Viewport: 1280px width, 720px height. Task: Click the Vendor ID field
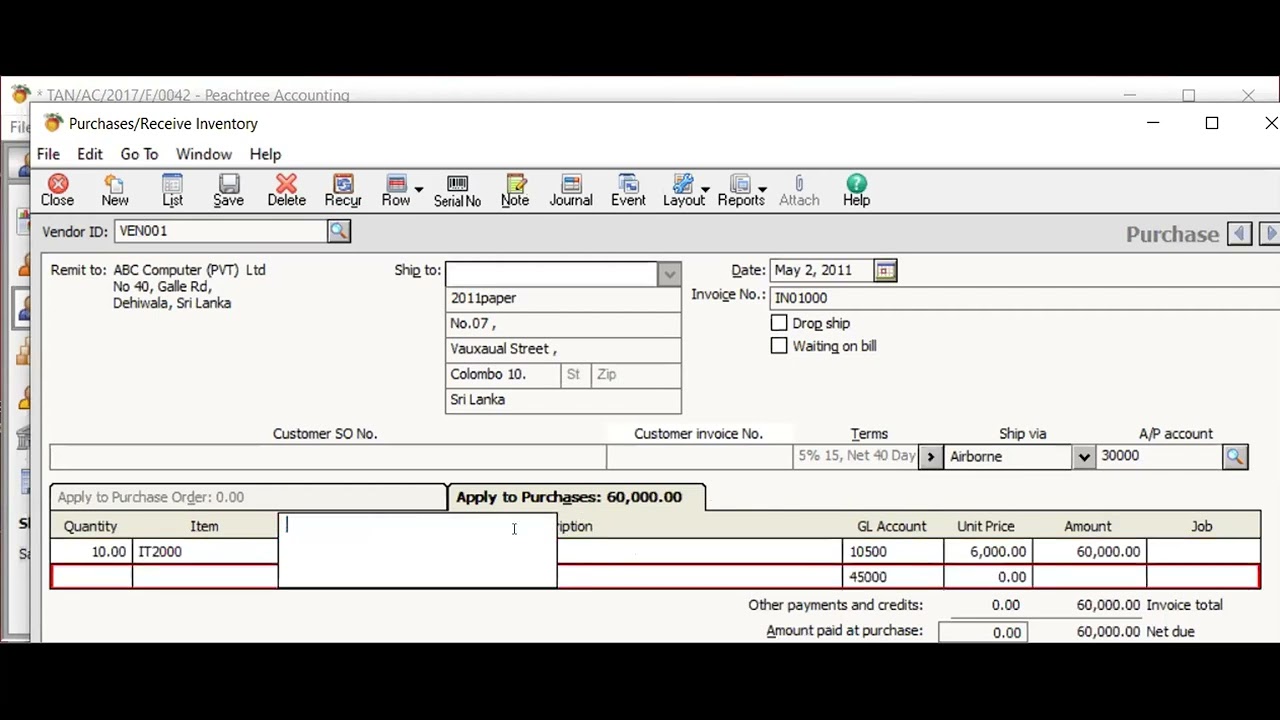pyautogui.click(x=221, y=231)
